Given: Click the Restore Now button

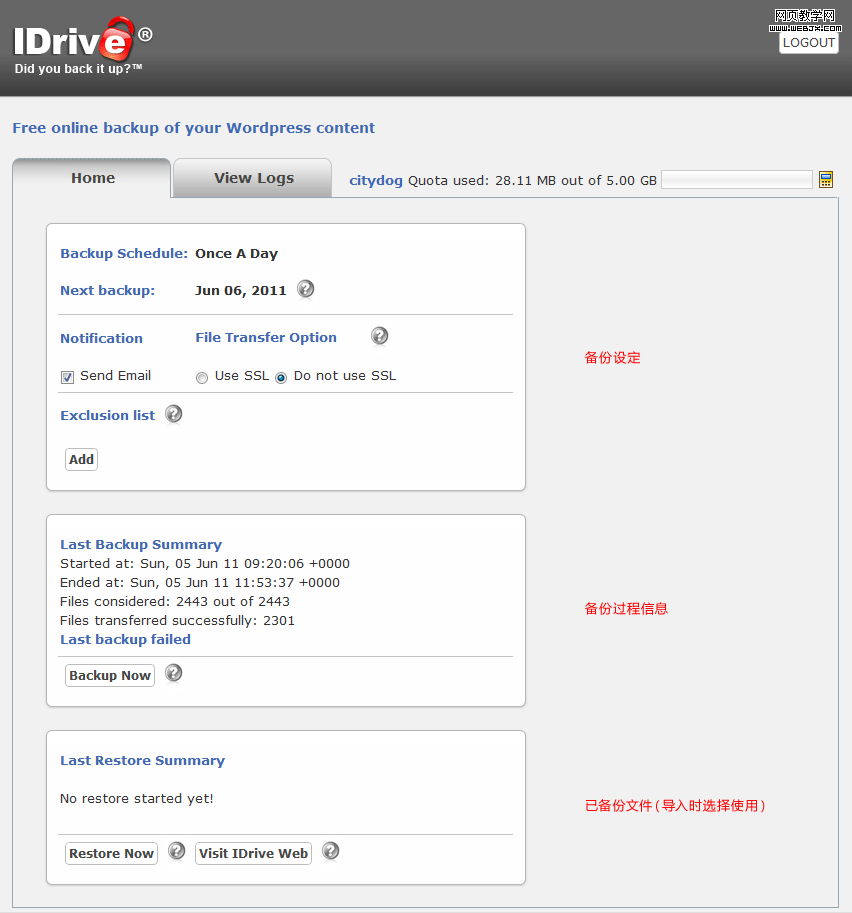Looking at the screenshot, I should 111,854.
